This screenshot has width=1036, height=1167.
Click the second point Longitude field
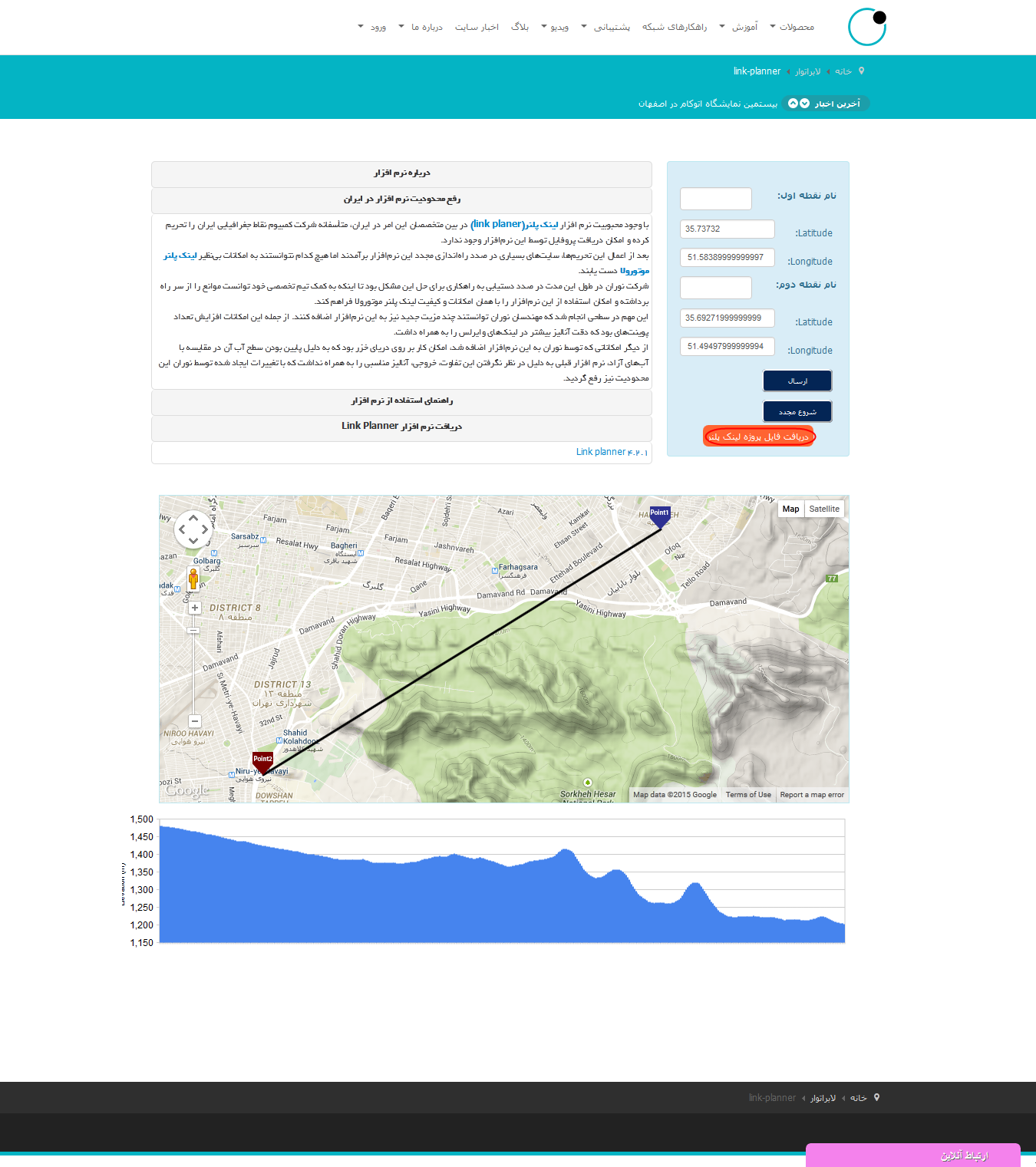tap(728, 346)
